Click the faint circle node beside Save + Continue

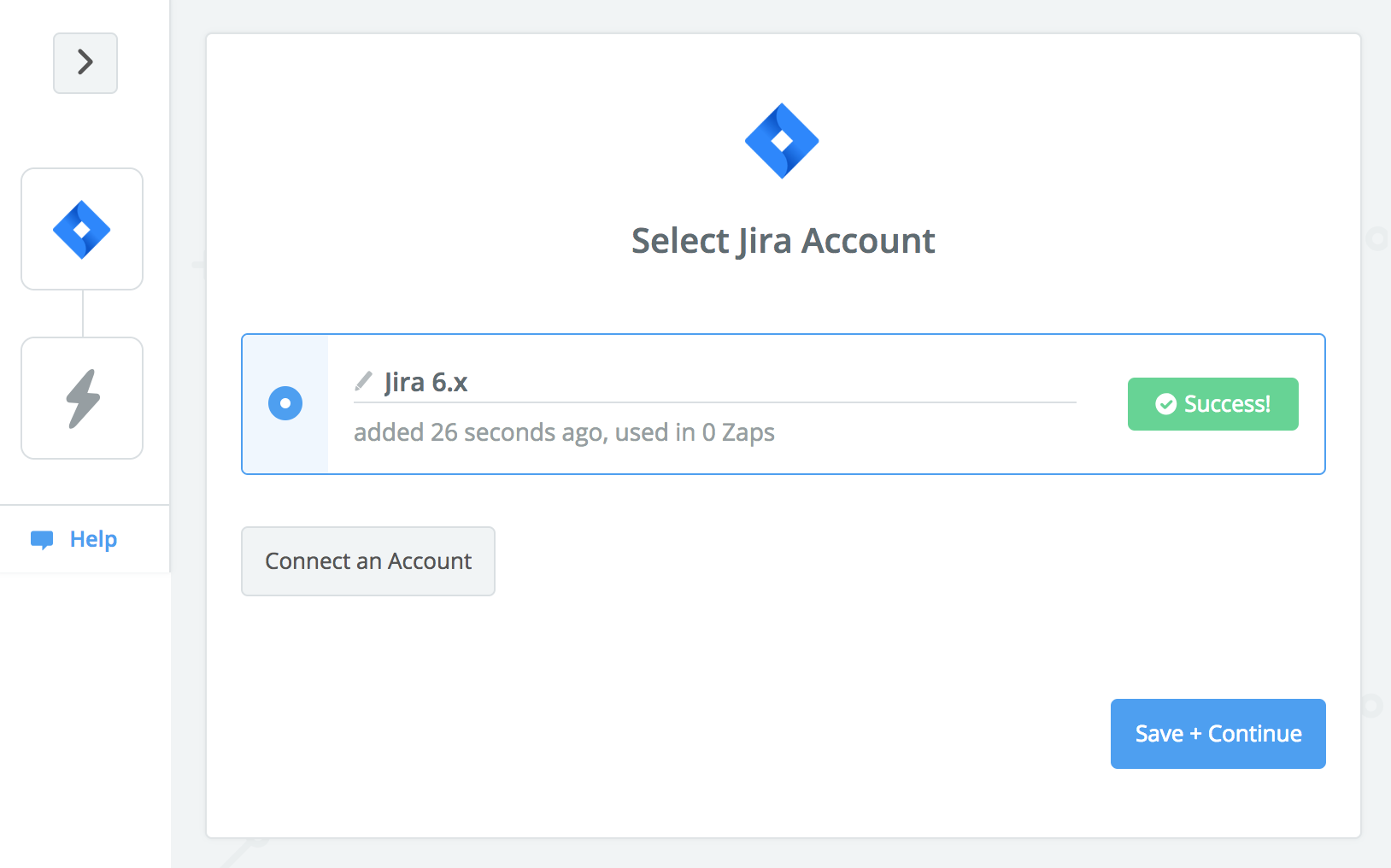[x=1372, y=706]
